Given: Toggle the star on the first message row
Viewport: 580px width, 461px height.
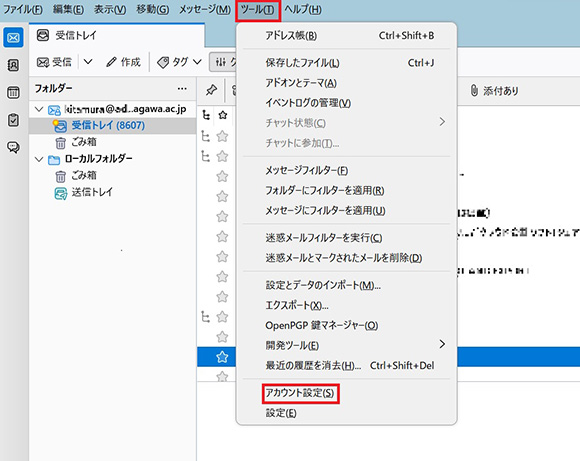Looking at the screenshot, I should [x=222, y=115].
